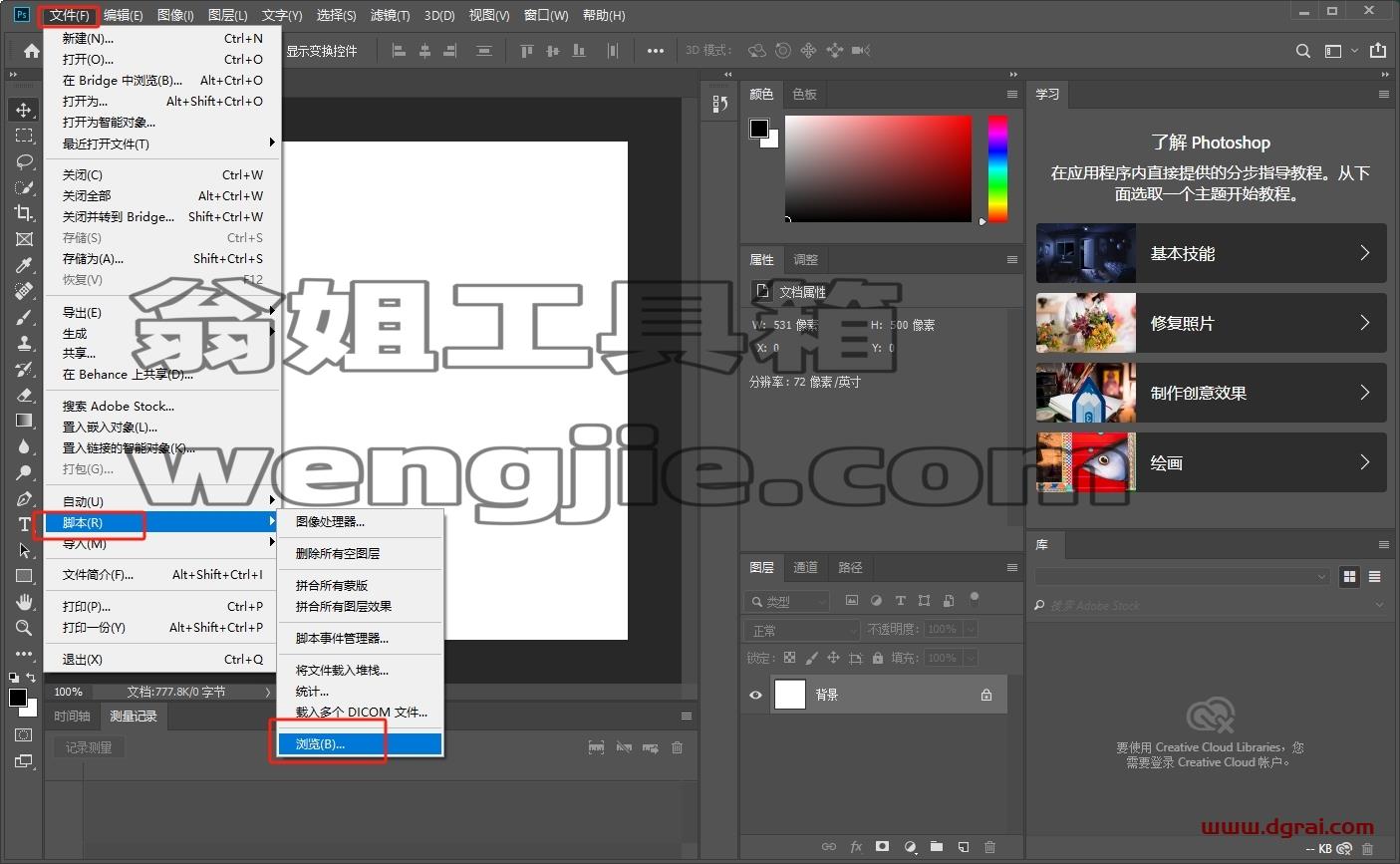Click the 记录测量 button
The width and height of the screenshot is (1400, 864).
click(x=89, y=747)
